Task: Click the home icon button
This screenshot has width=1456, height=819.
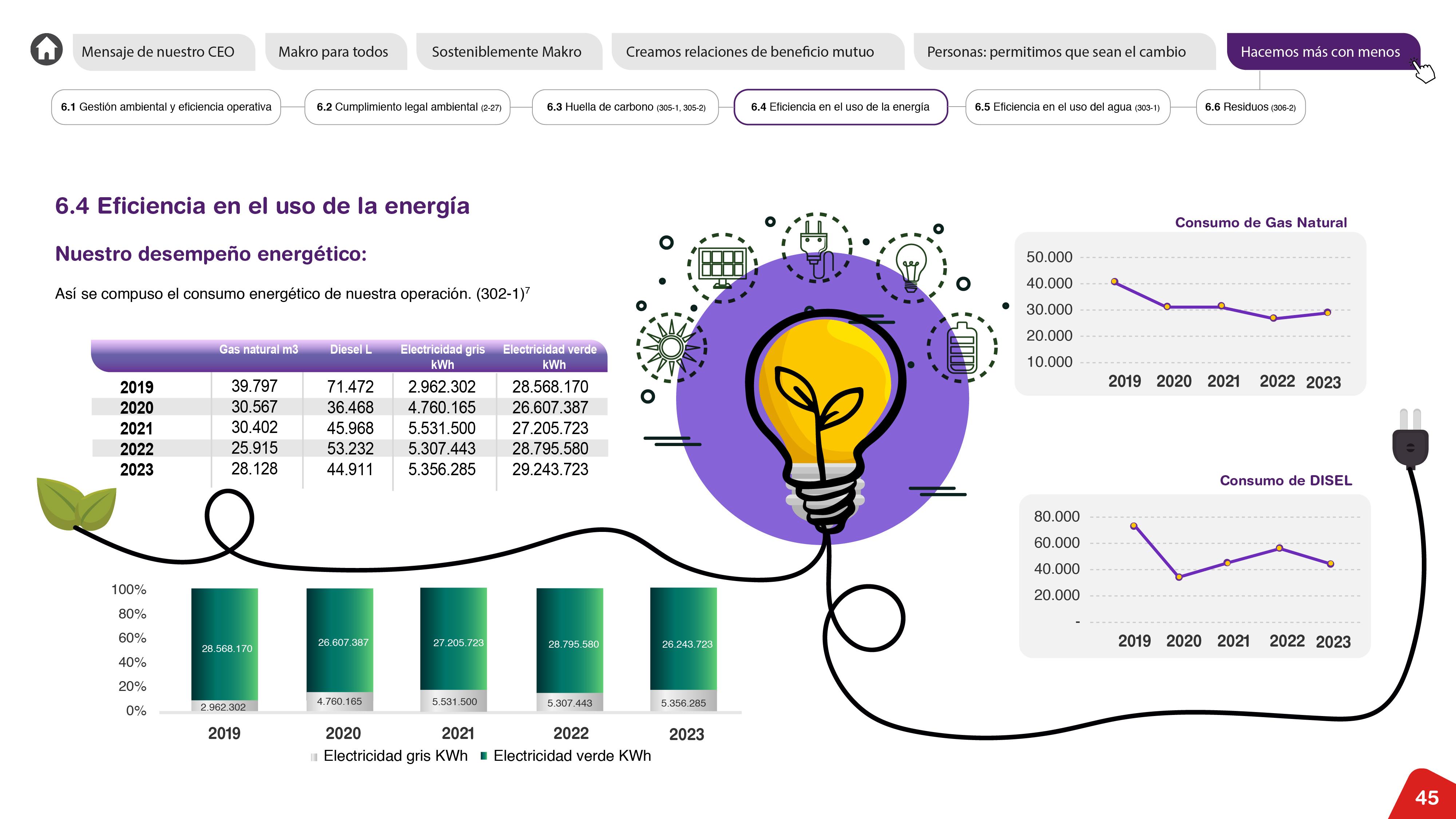Action: coord(46,50)
